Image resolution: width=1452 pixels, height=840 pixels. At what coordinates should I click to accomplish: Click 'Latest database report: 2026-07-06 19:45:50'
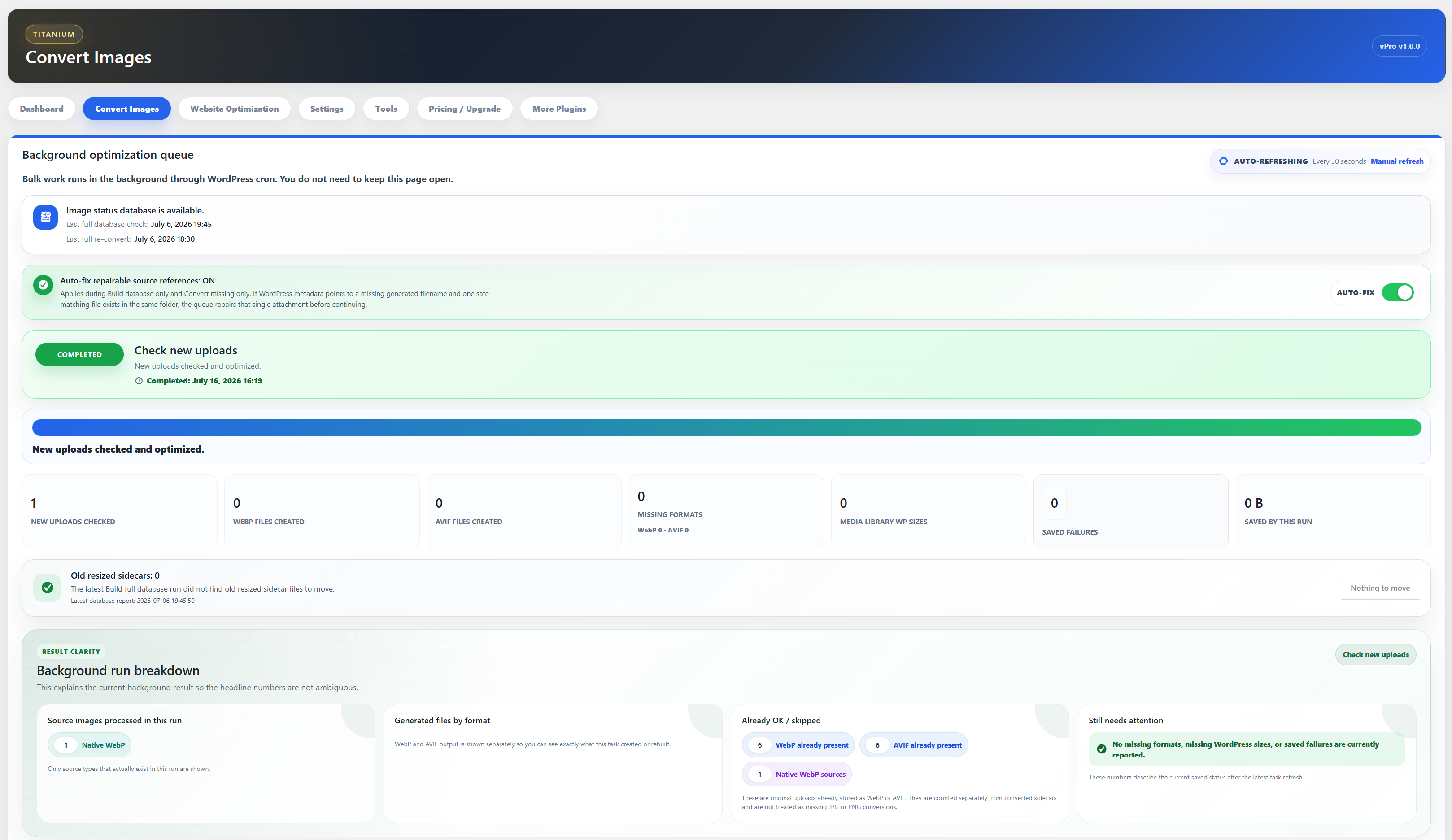132,601
